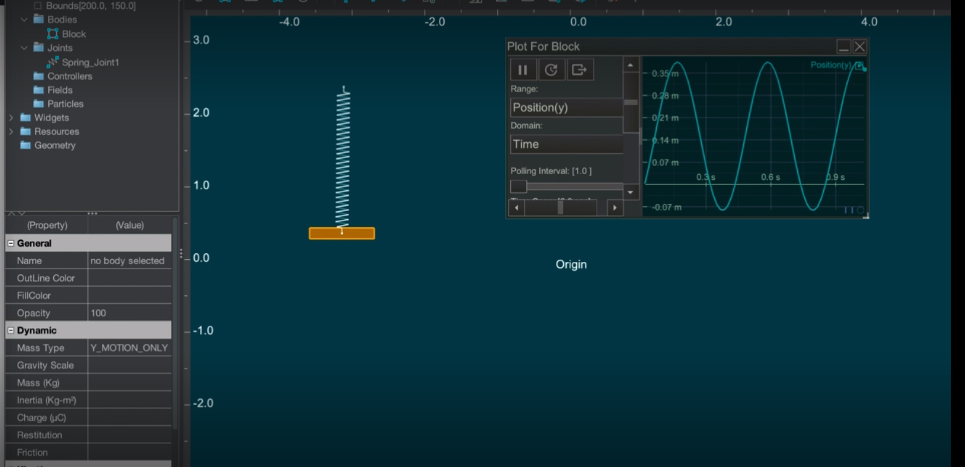Click the (Value) column header
Screen dimensions: 965x467
coord(129,225)
